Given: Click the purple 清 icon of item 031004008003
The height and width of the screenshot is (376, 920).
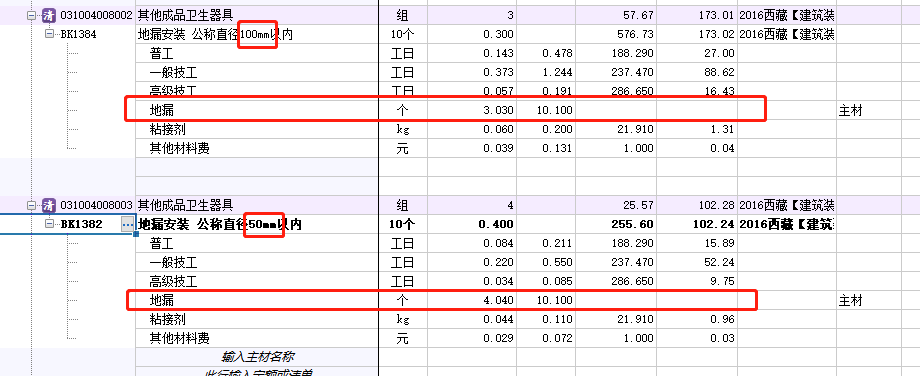Looking at the screenshot, I should [49, 205].
